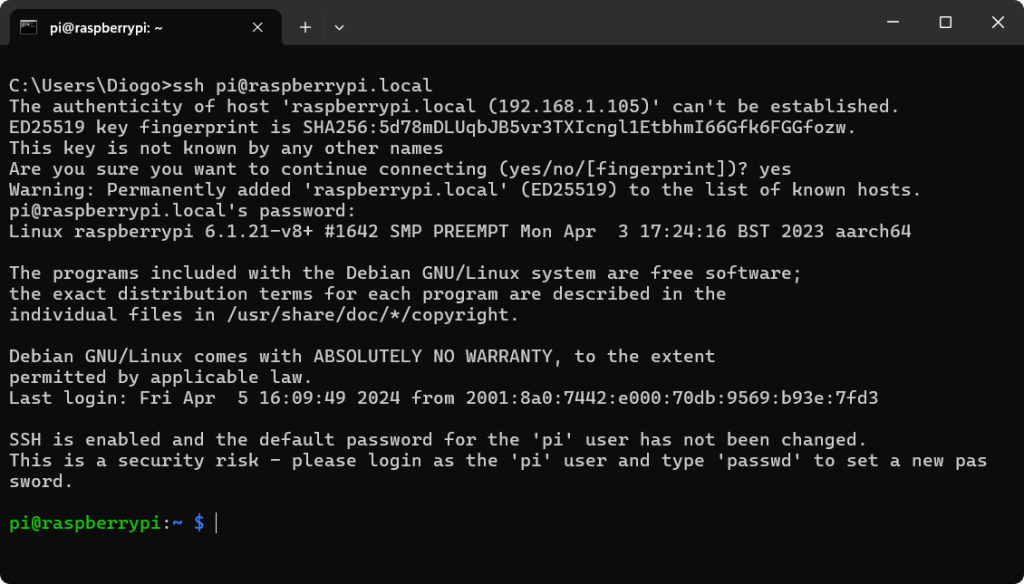This screenshot has height=584, width=1024.
Task: Click the ssh pi@raspberrypi.local command text
Action: click(302, 85)
